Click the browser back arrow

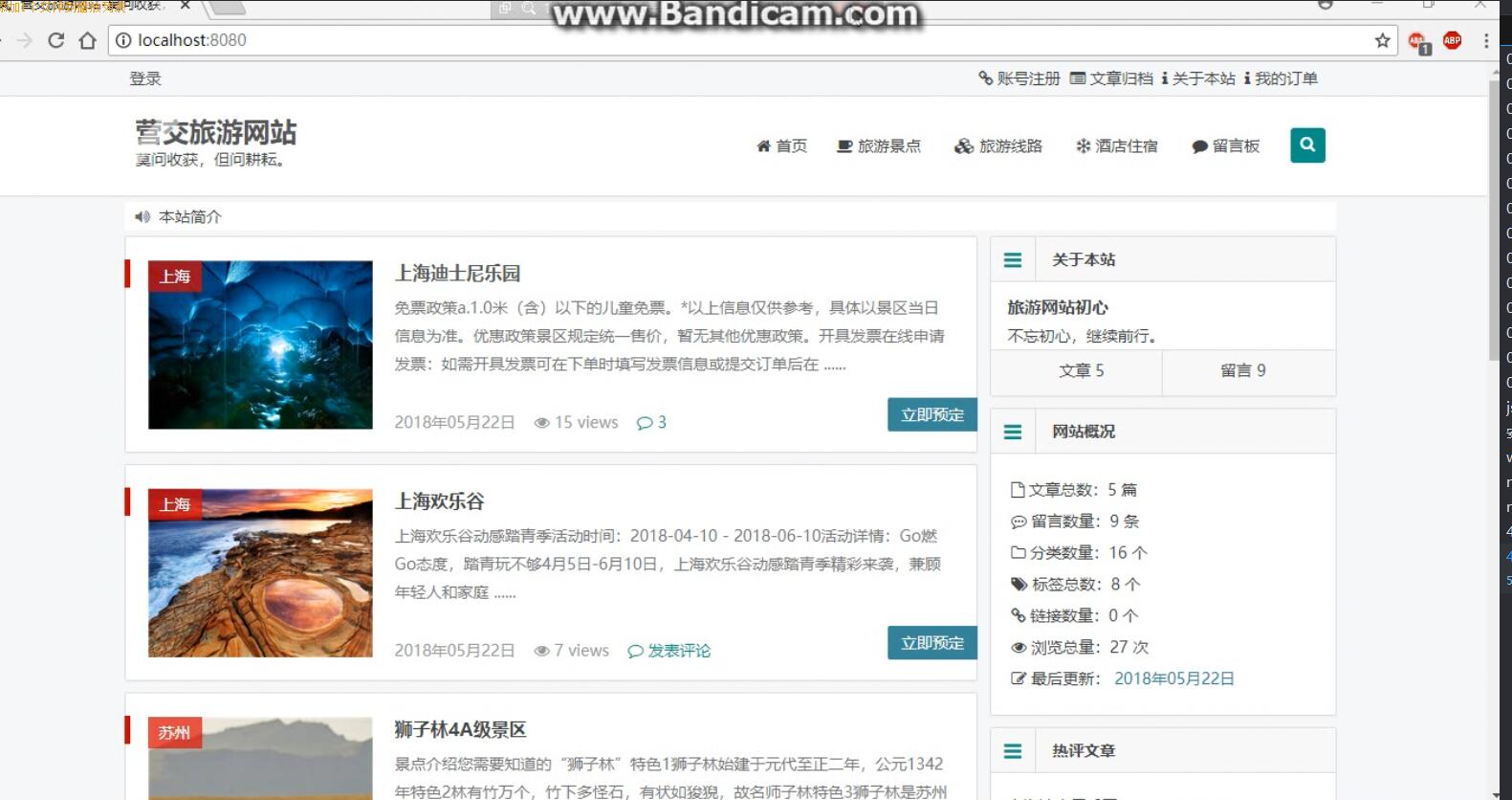click(3, 40)
